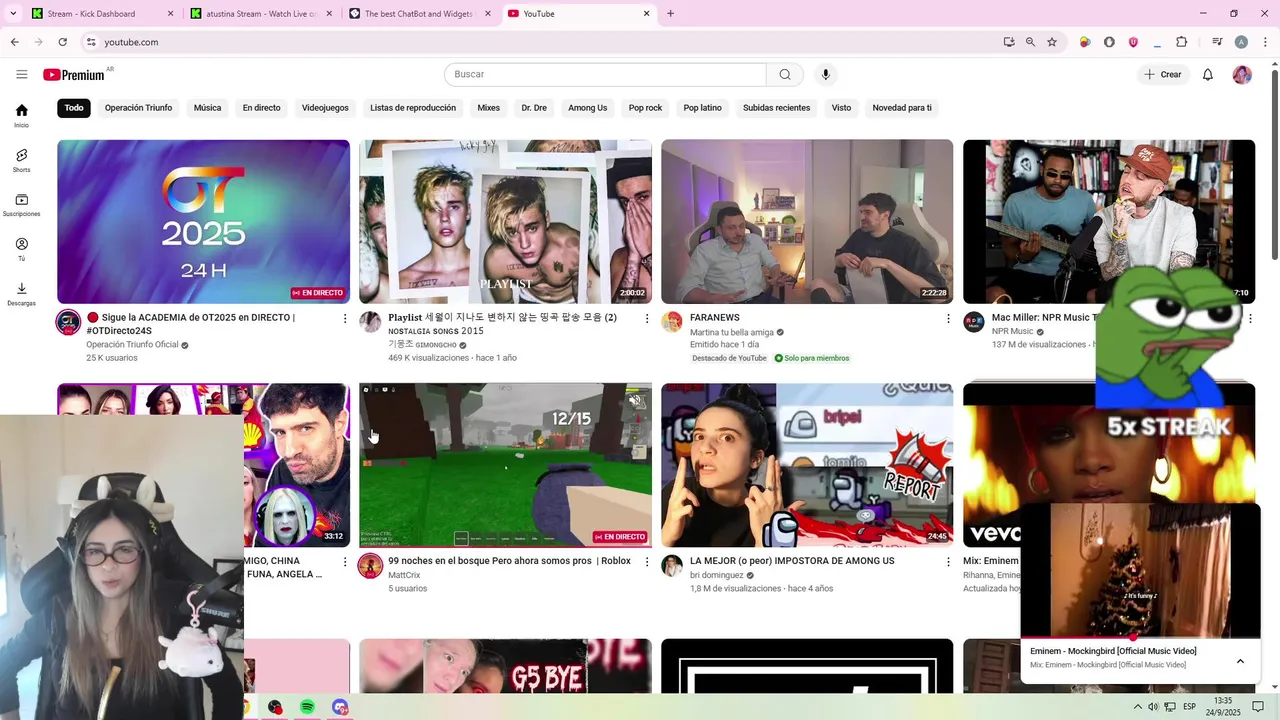Bookmark this page with star icon
1280x720 pixels.
[1052, 42]
